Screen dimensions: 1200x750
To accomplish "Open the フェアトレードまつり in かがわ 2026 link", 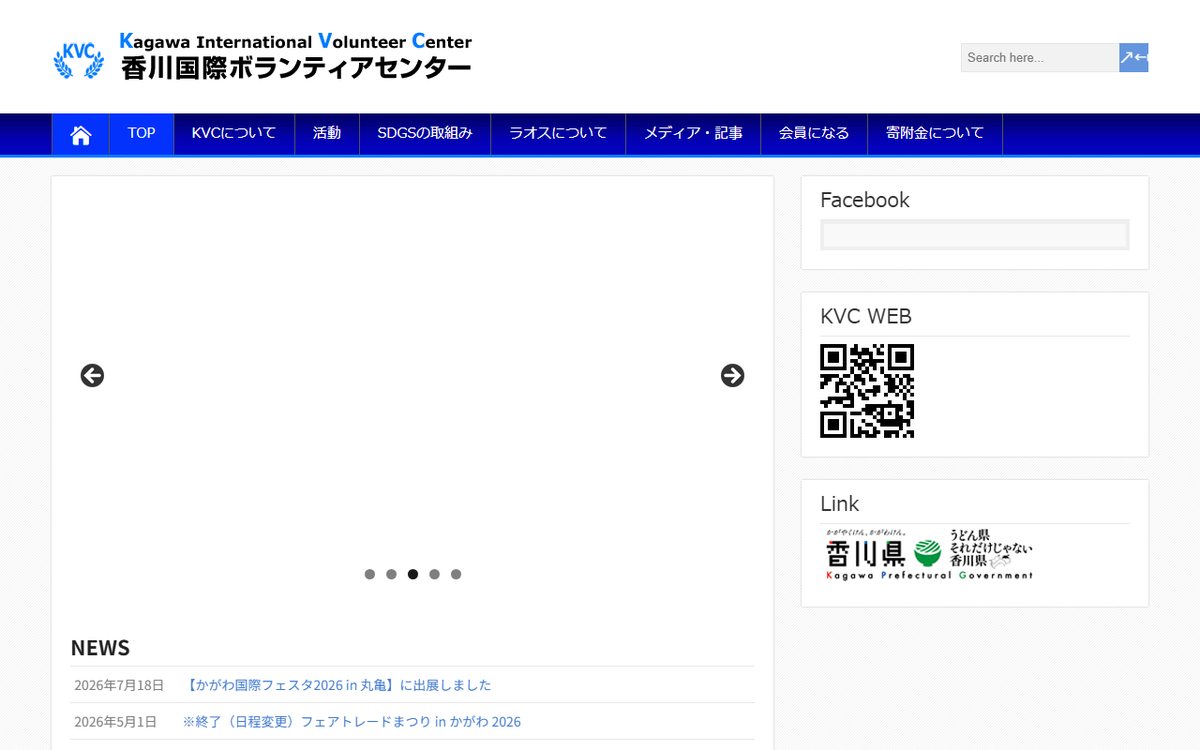I will pyautogui.click(x=351, y=722).
